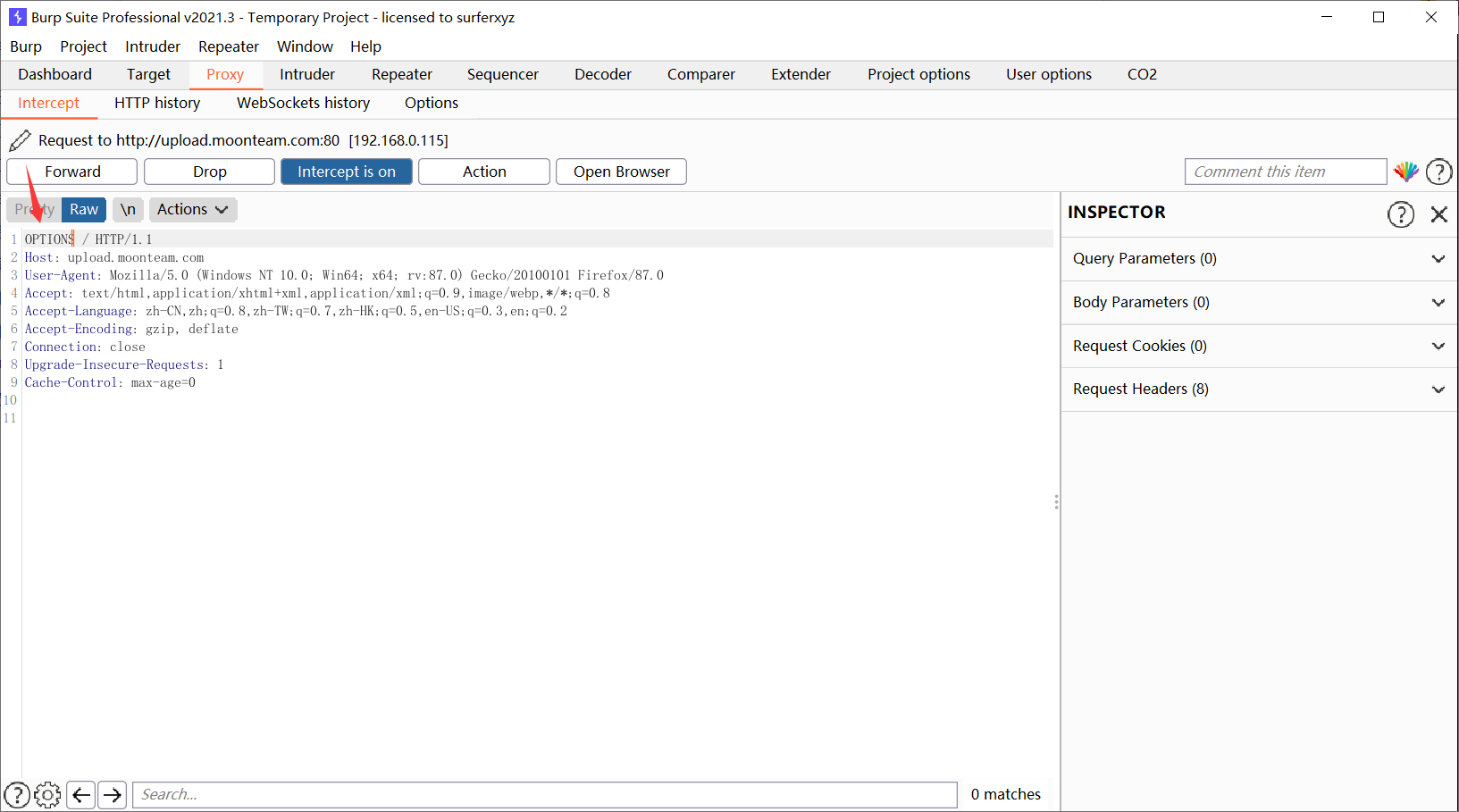Screen dimensions: 1459x812
Task: Click the Connection: close line
Action: coord(85,347)
